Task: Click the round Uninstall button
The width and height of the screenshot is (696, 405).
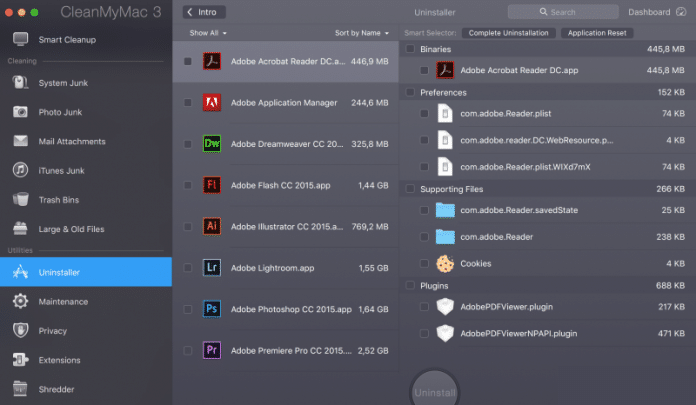Action: point(435,391)
